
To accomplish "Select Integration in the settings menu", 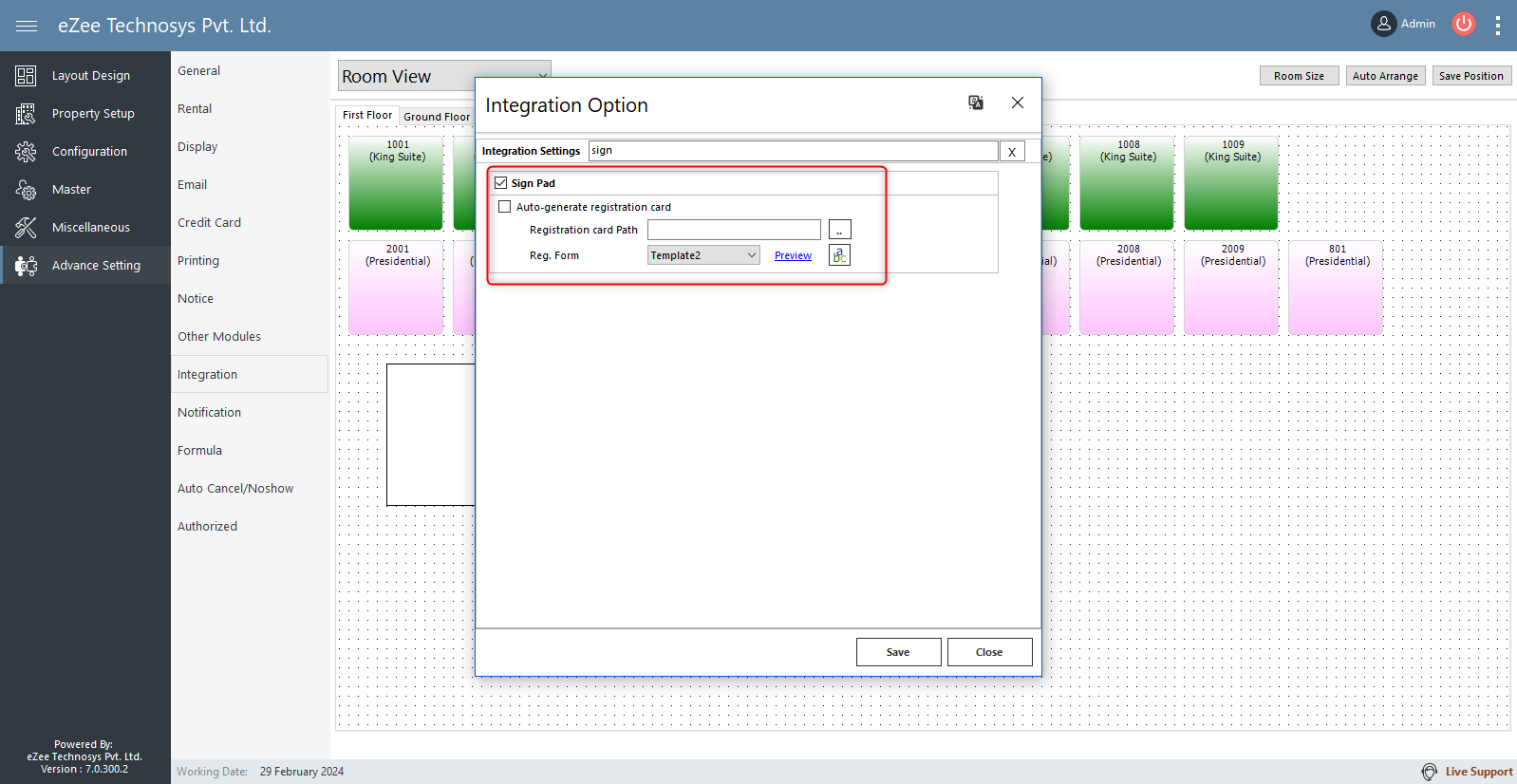I will [207, 375].
